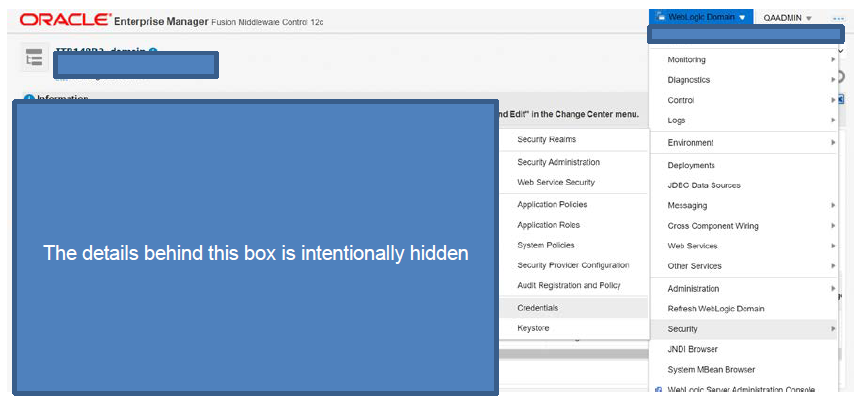Expand the Diagnostics submenu

pos(743,80)
